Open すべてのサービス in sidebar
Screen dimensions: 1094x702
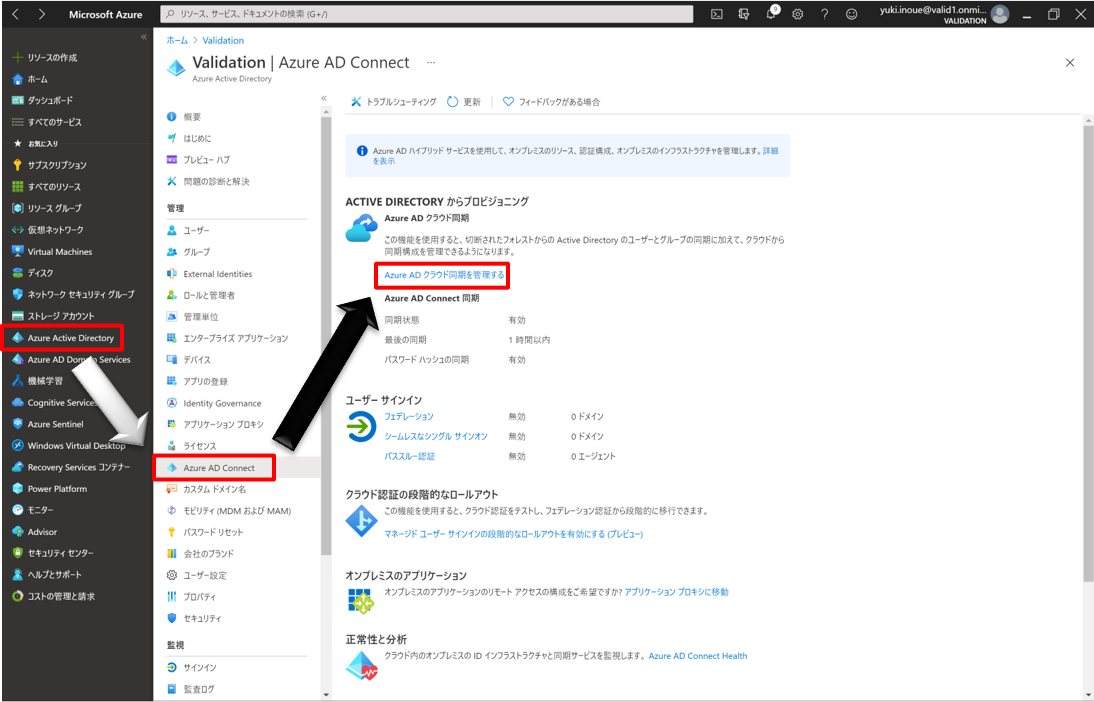point(47,122)
